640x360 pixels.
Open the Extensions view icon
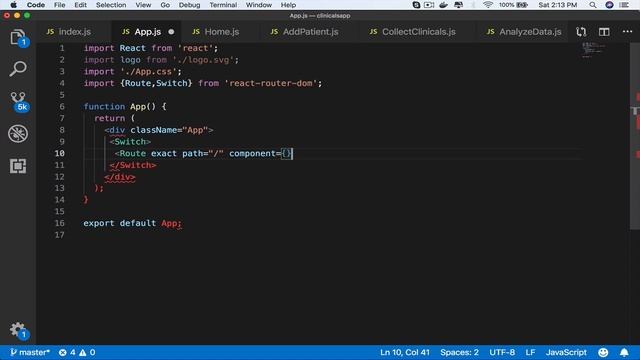tap(18, 166)
